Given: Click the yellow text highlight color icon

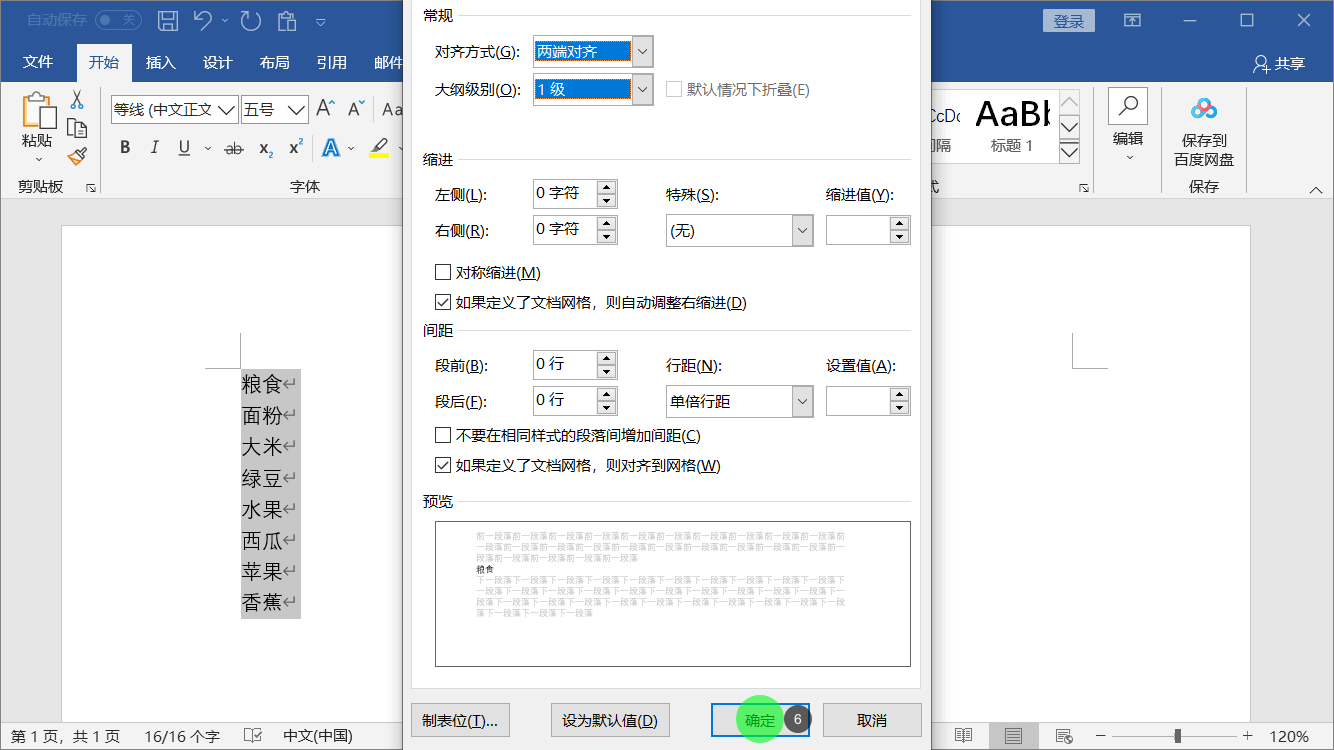Looking at the screenshot, I should point(379,148).
